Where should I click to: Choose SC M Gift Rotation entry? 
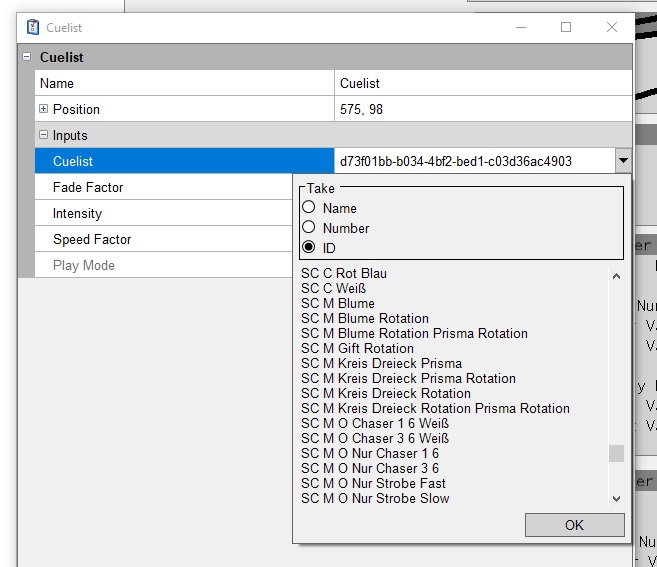coord(357,348)
